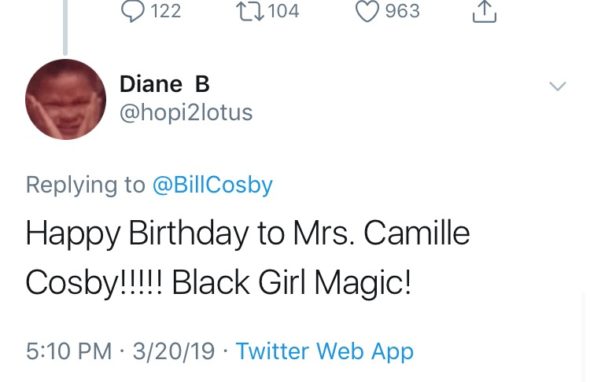The width and height of the screenshot is (590, 382).
Task: Click the Twitter Web App link
Action: (325, 351)
